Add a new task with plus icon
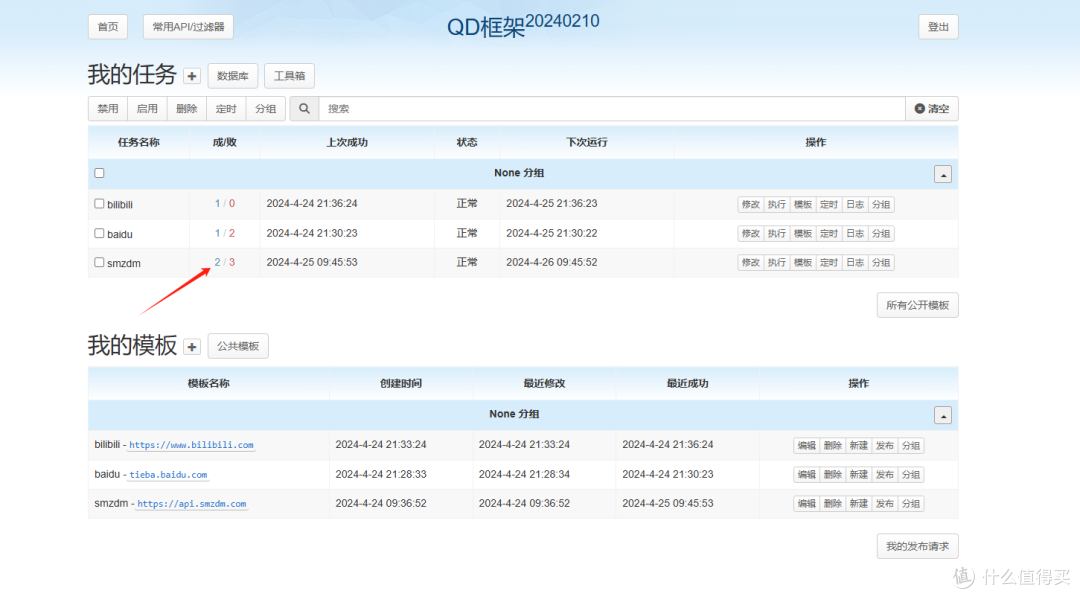 tap(191, 76)
